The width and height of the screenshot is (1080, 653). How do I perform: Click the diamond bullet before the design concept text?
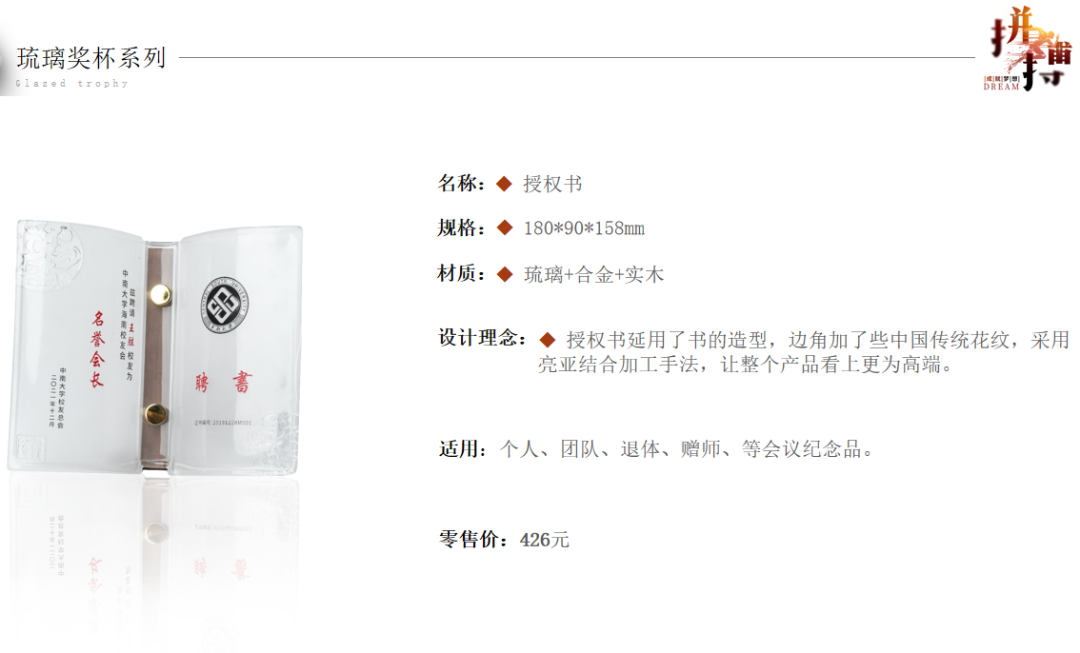coord(548,340)
